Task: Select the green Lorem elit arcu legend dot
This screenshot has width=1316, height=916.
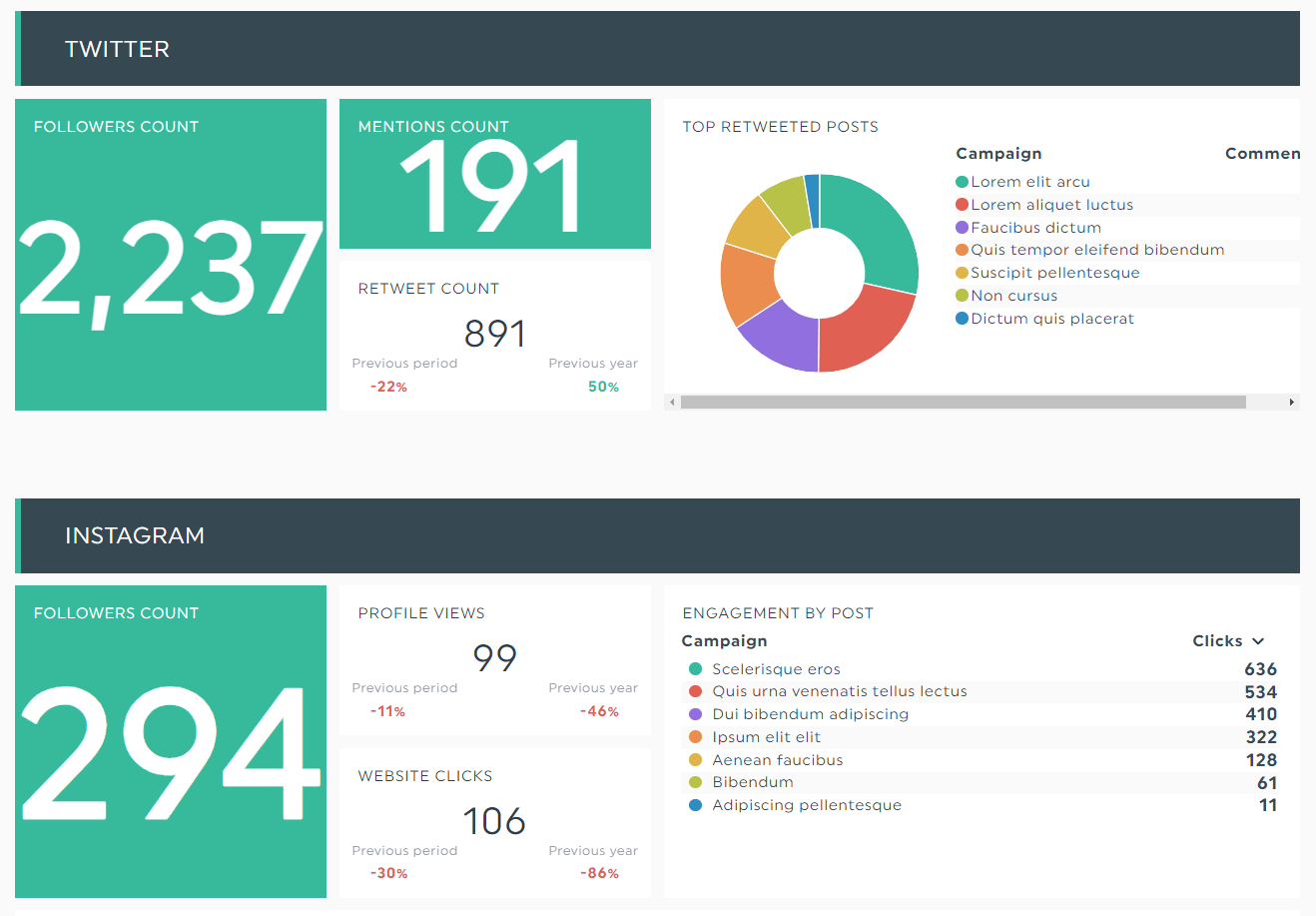Action: (x=963, y=182)
